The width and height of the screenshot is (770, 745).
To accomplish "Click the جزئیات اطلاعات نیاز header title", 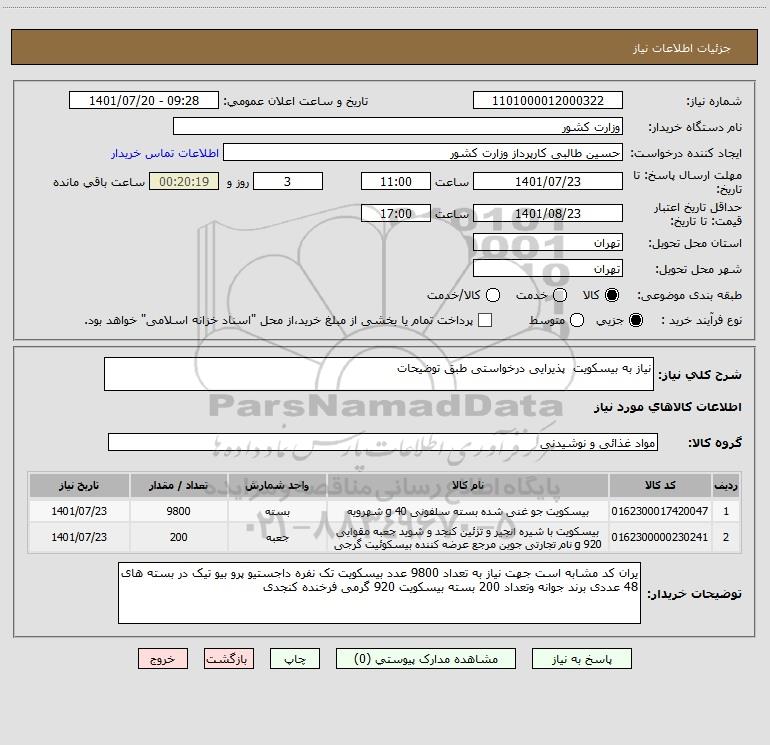I will coord(681,48).
